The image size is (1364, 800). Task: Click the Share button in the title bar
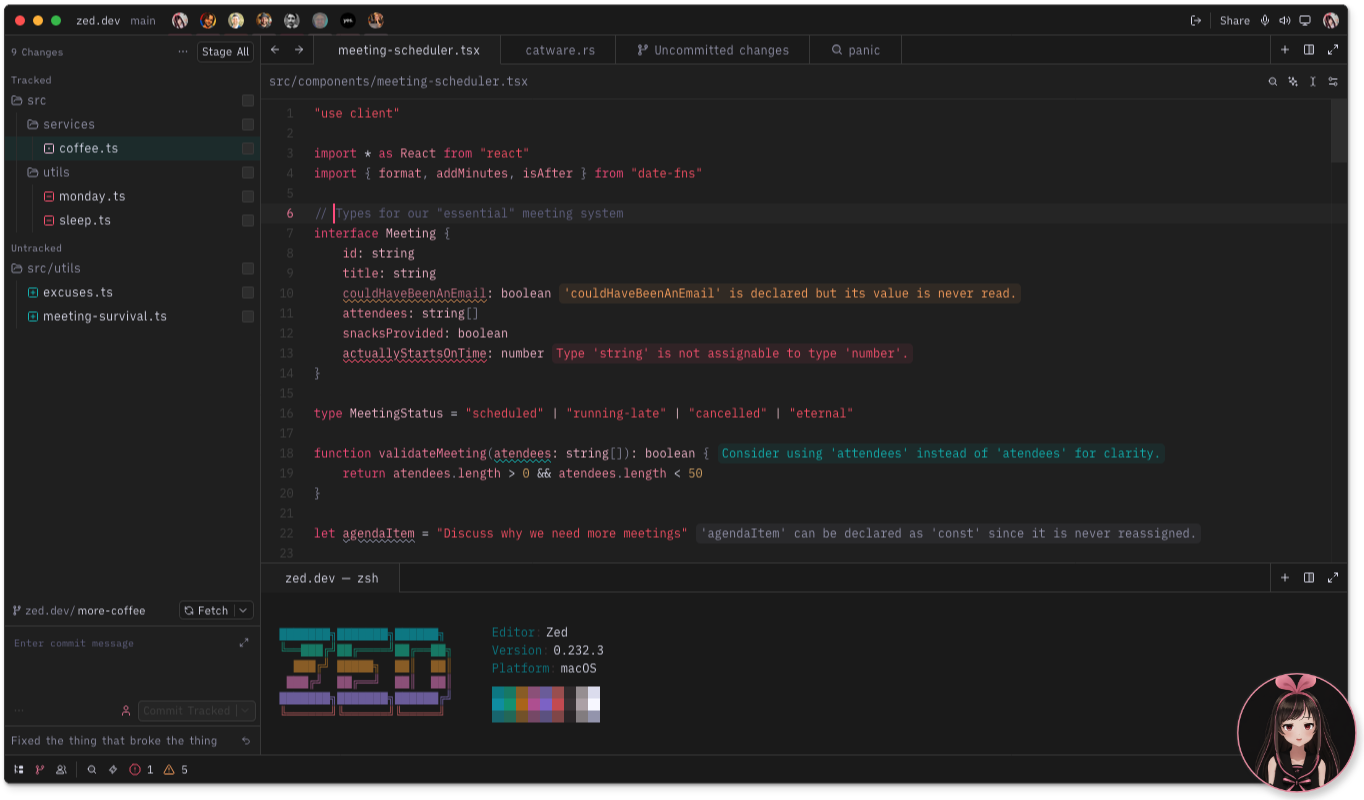(x=1235, y=21)
